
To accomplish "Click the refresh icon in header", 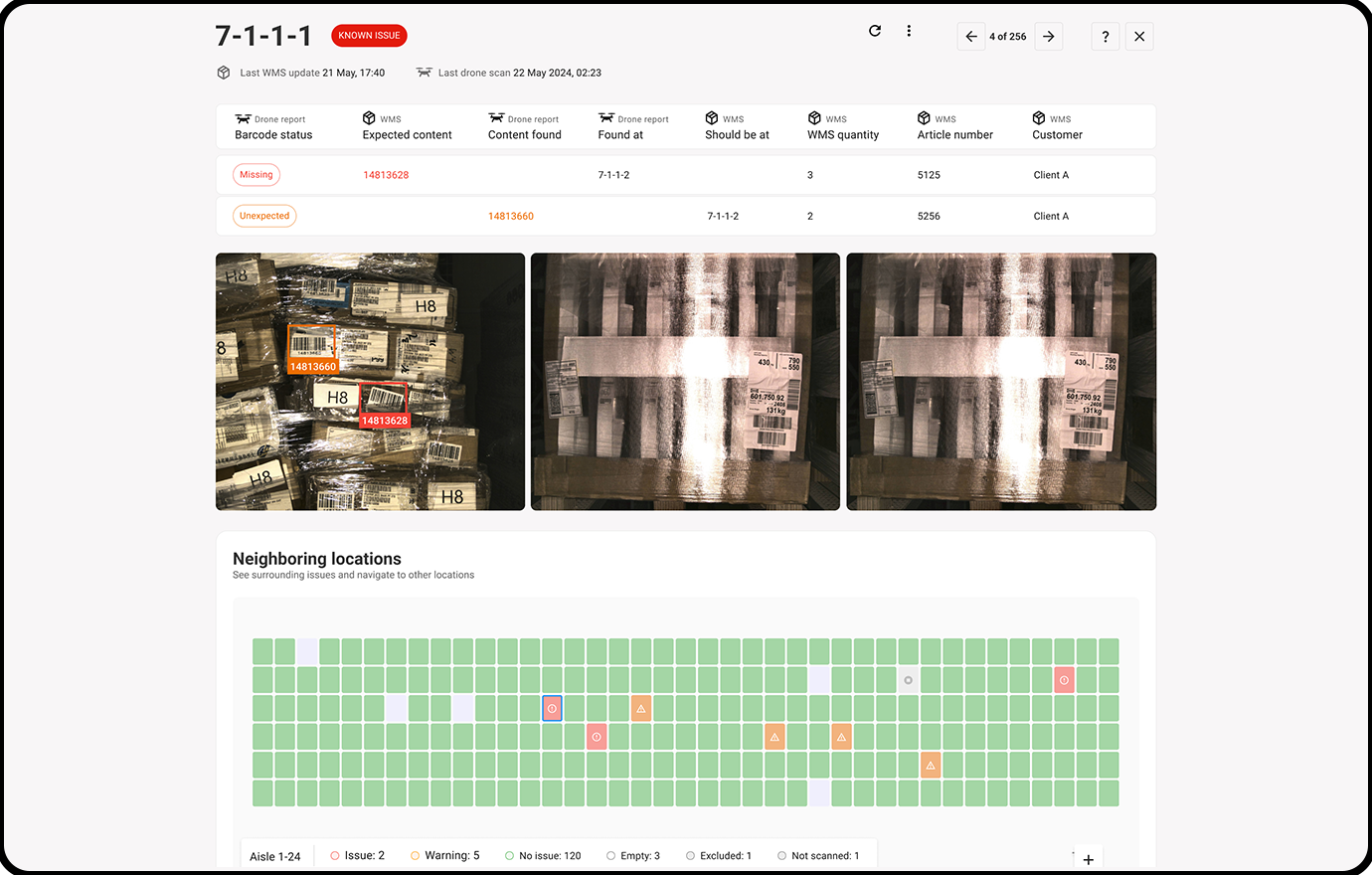I will tap(875, 31).
